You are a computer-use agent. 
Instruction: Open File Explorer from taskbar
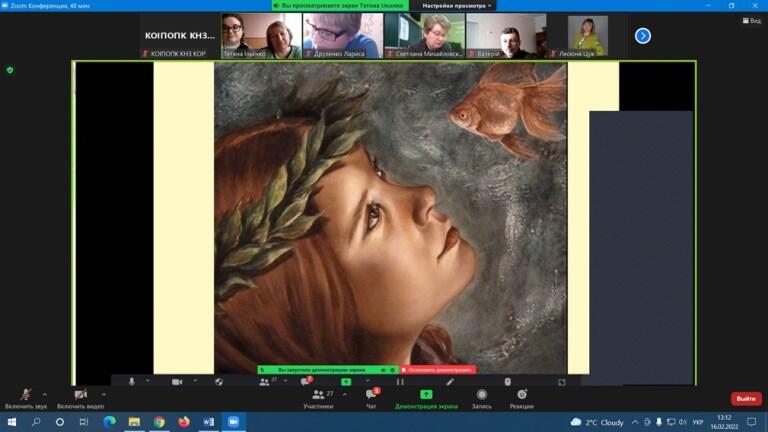pyautogui.click(x=134, y=422)
